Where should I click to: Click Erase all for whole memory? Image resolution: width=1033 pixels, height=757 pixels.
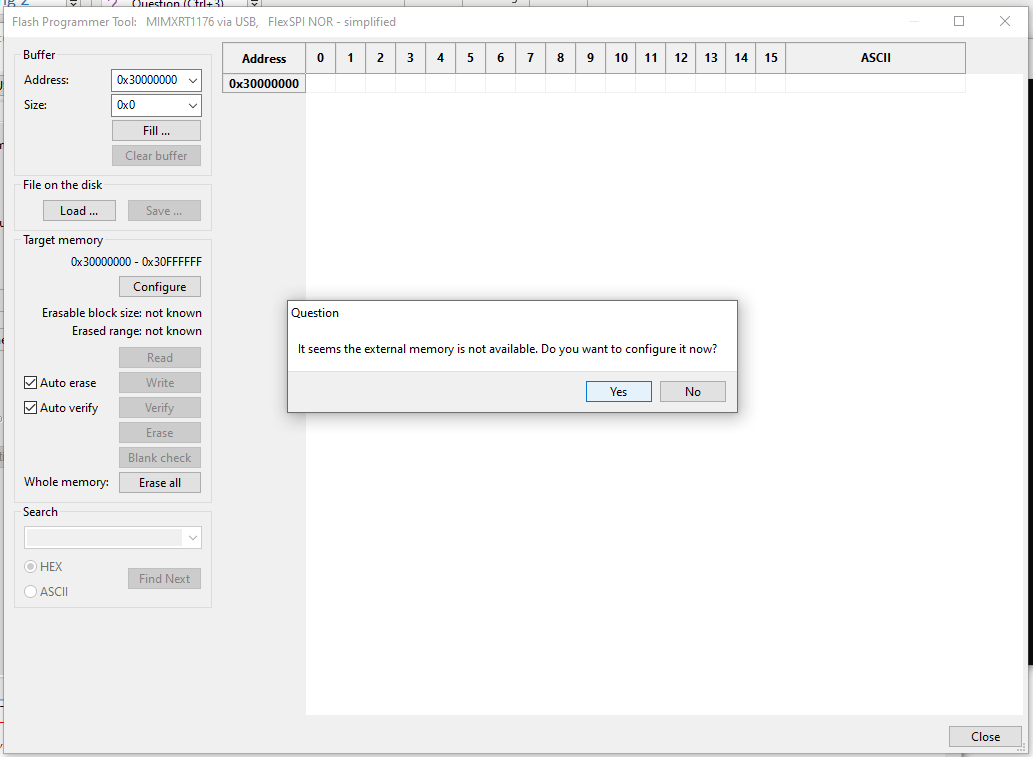pos(159,482)
